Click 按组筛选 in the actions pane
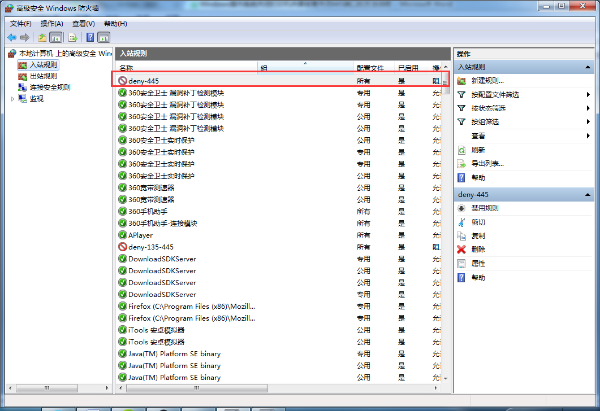Screen dimensions: 600x411 point(485,122)
